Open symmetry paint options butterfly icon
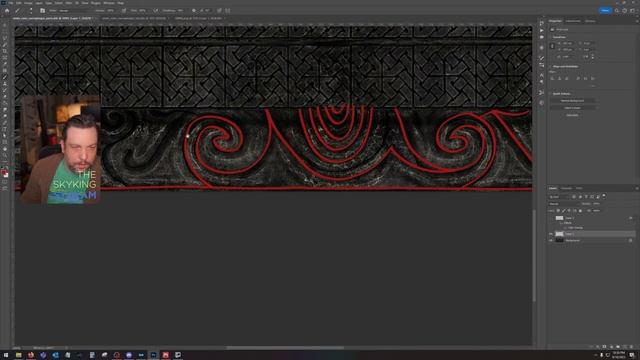 (x=228, y=11)
